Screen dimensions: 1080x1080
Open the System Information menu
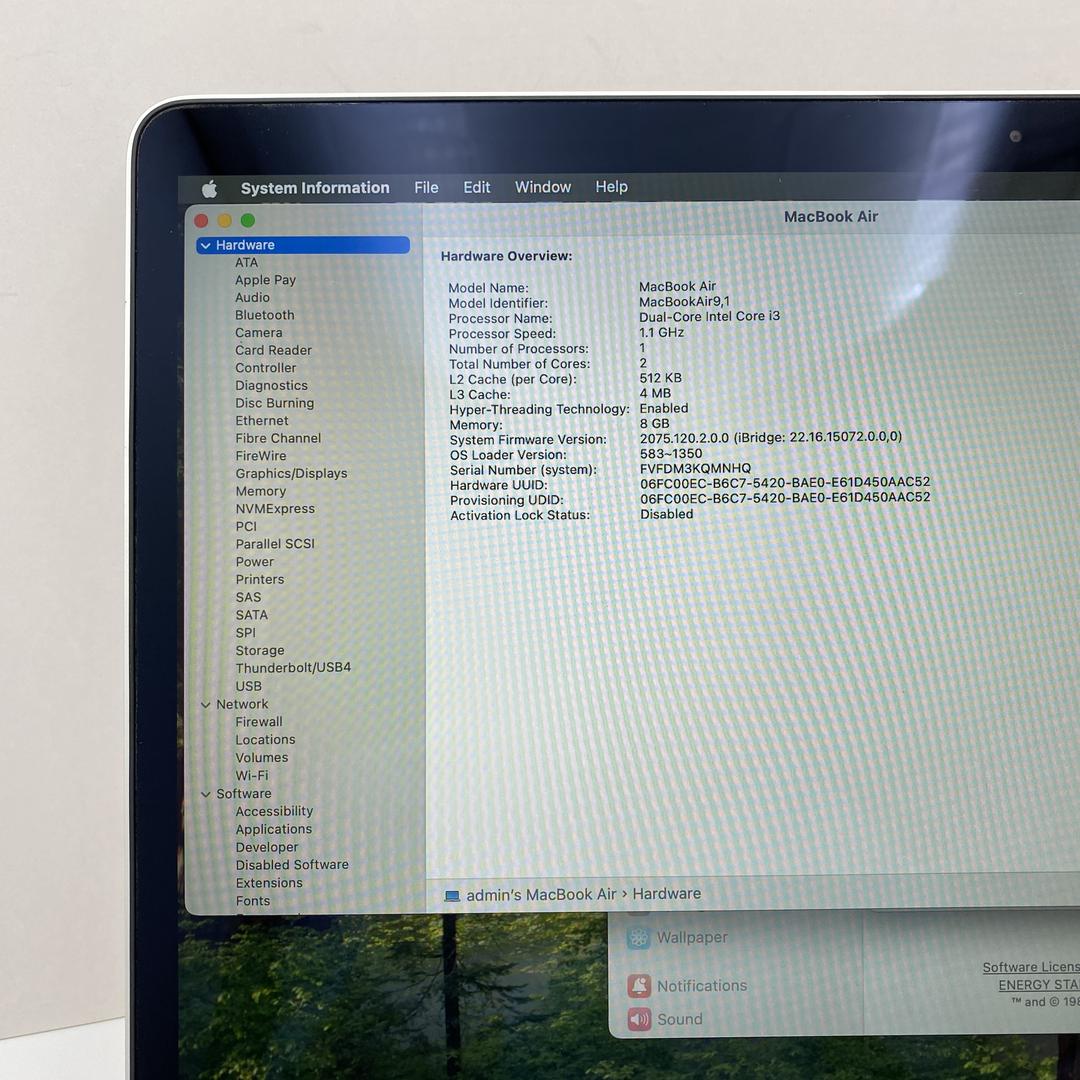315,188
